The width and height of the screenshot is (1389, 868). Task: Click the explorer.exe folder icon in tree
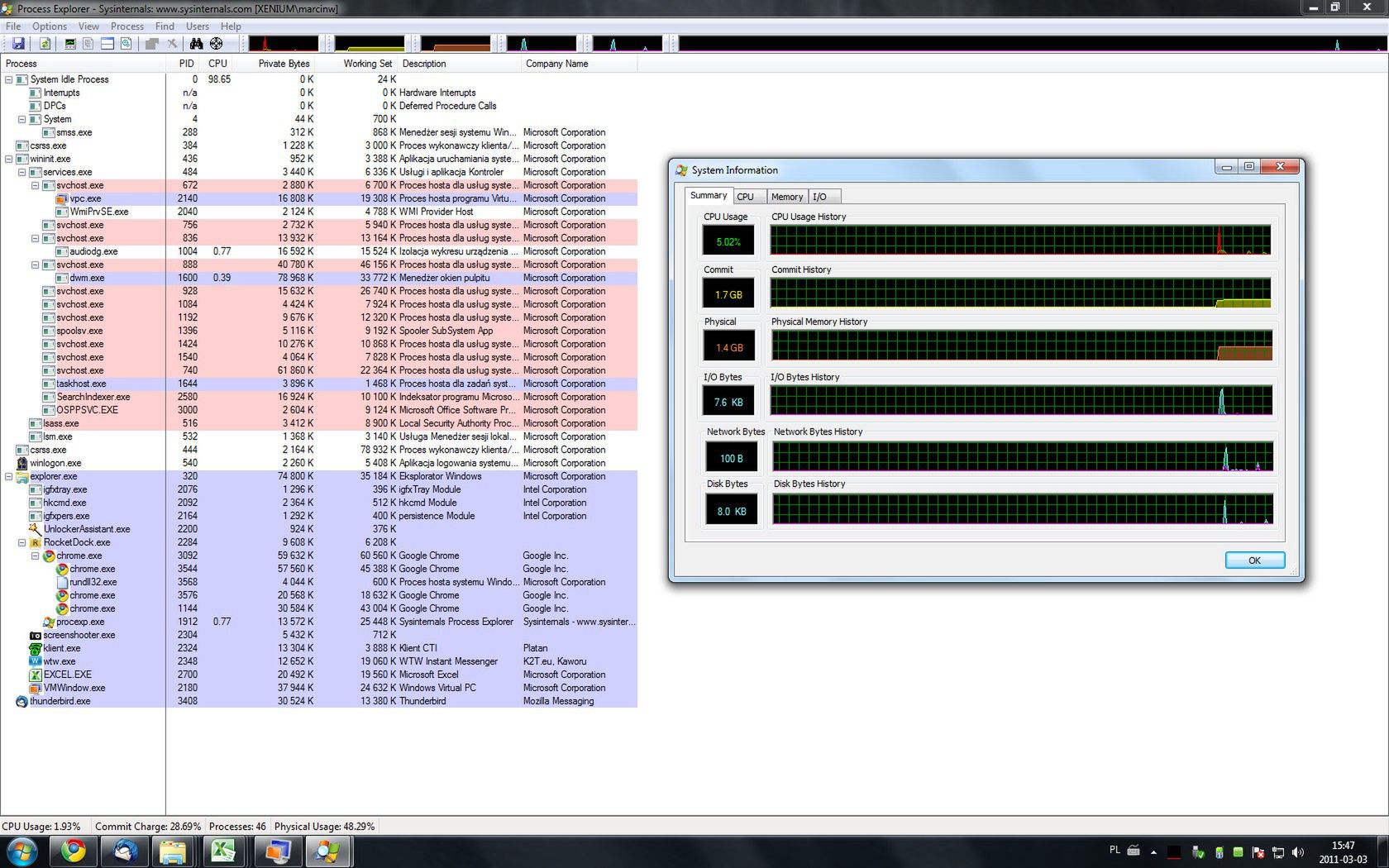(x=22, y=476)
